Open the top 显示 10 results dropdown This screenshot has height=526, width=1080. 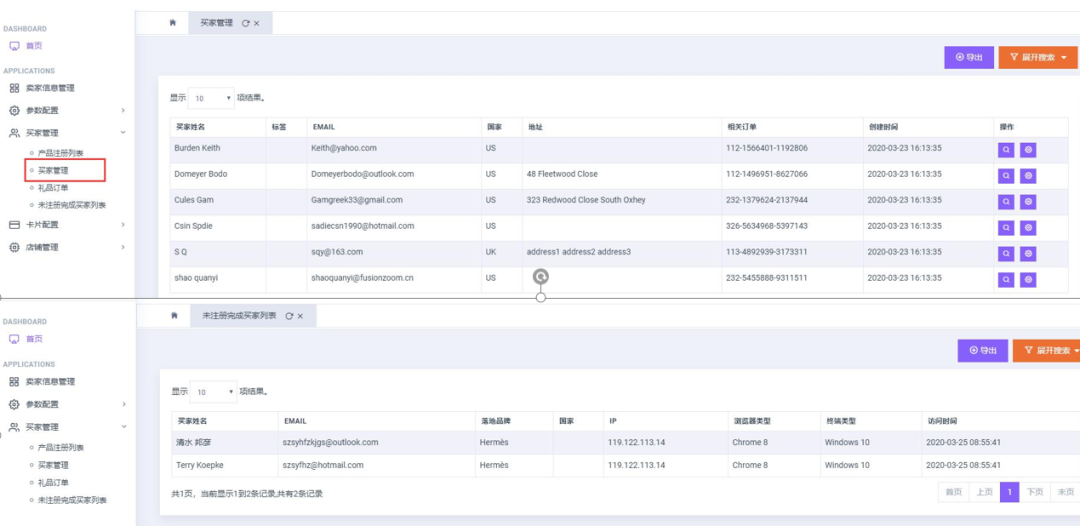point(211,98)
